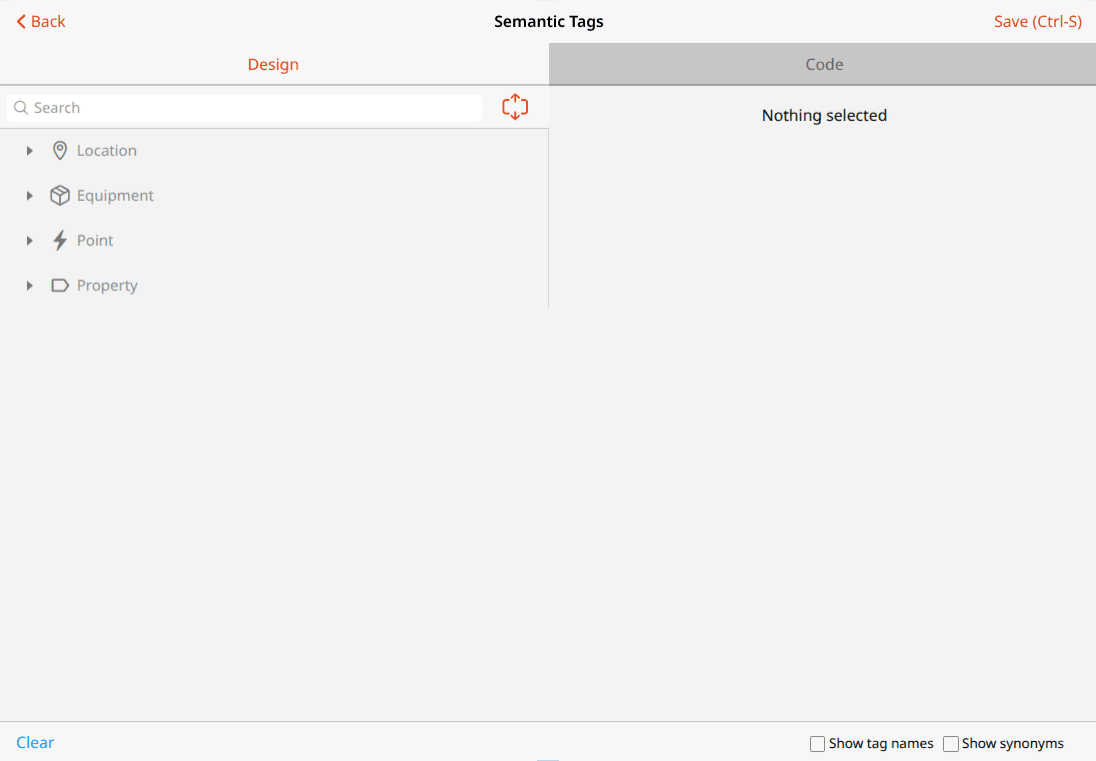
Task: Enable the Show synonyms checkbox
Action: click(x=951, y=743)
